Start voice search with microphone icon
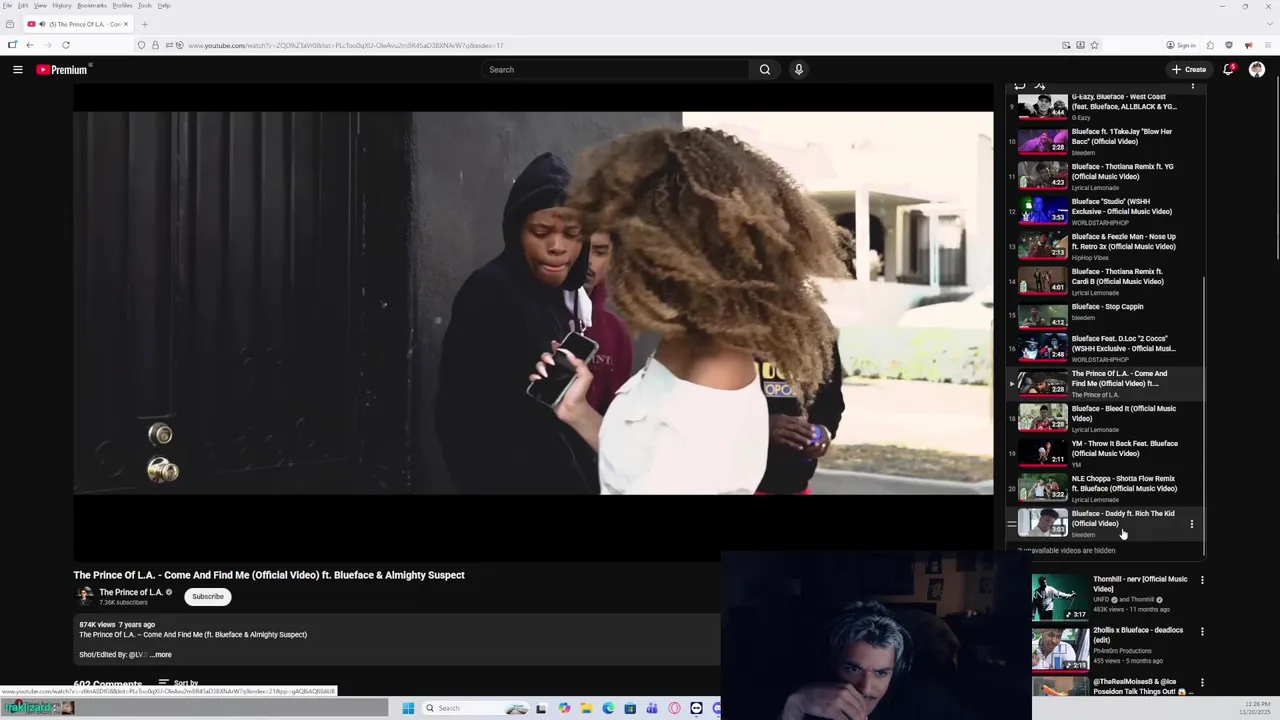Screen dimensions: 1280x720 [x=798, y=69]
